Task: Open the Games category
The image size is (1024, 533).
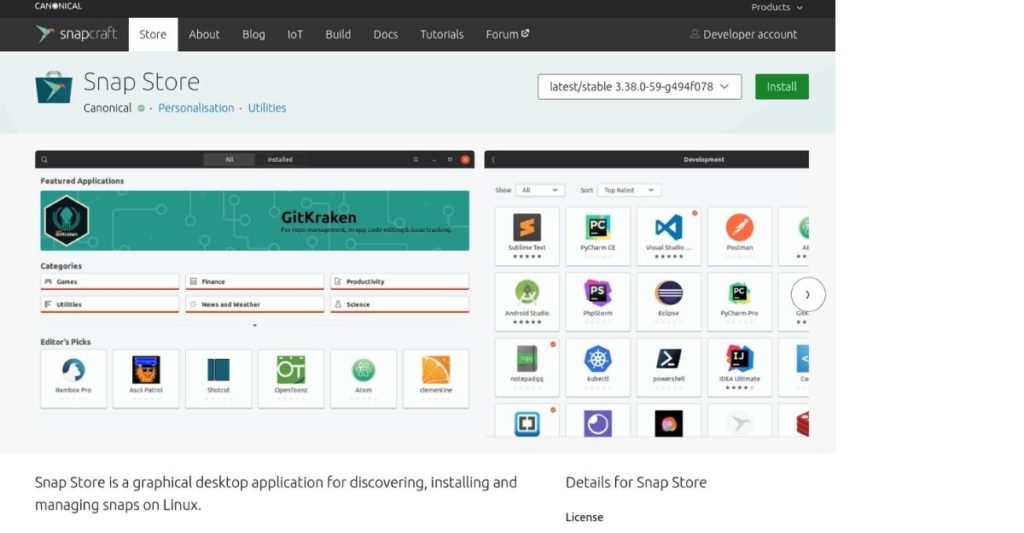Action: pos(110,282)
